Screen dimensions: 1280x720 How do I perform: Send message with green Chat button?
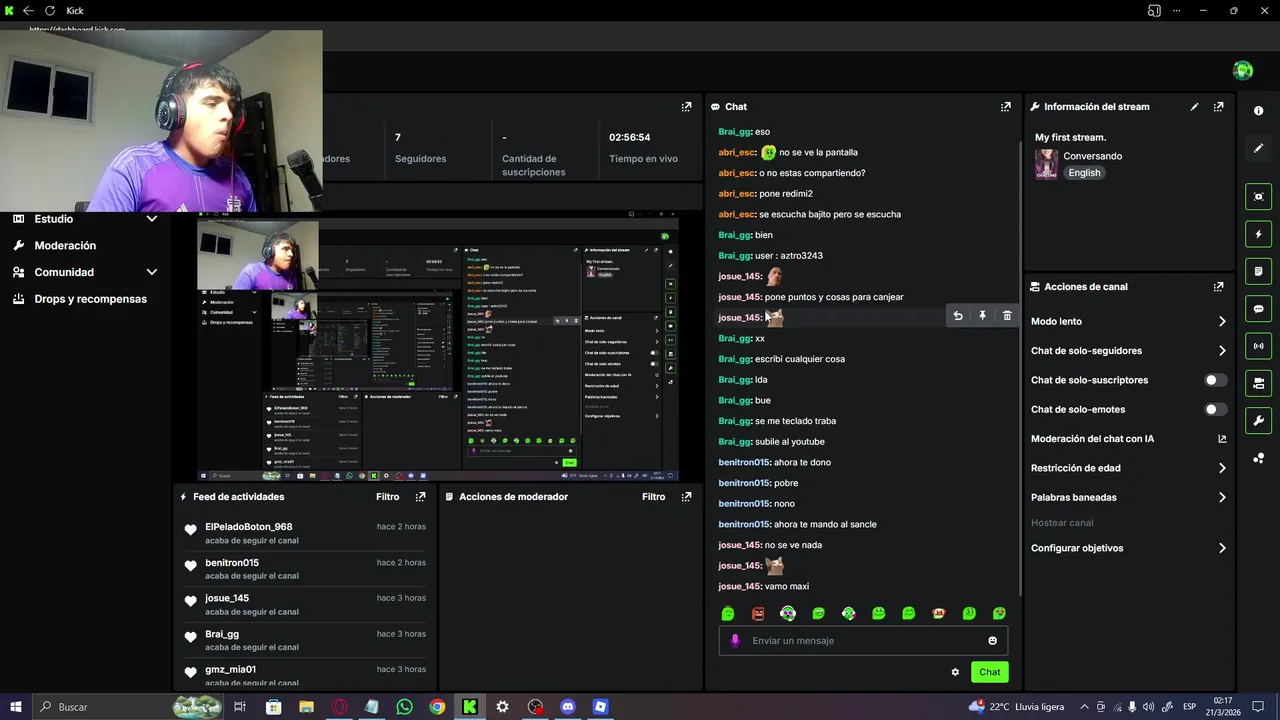coord(989,672)
